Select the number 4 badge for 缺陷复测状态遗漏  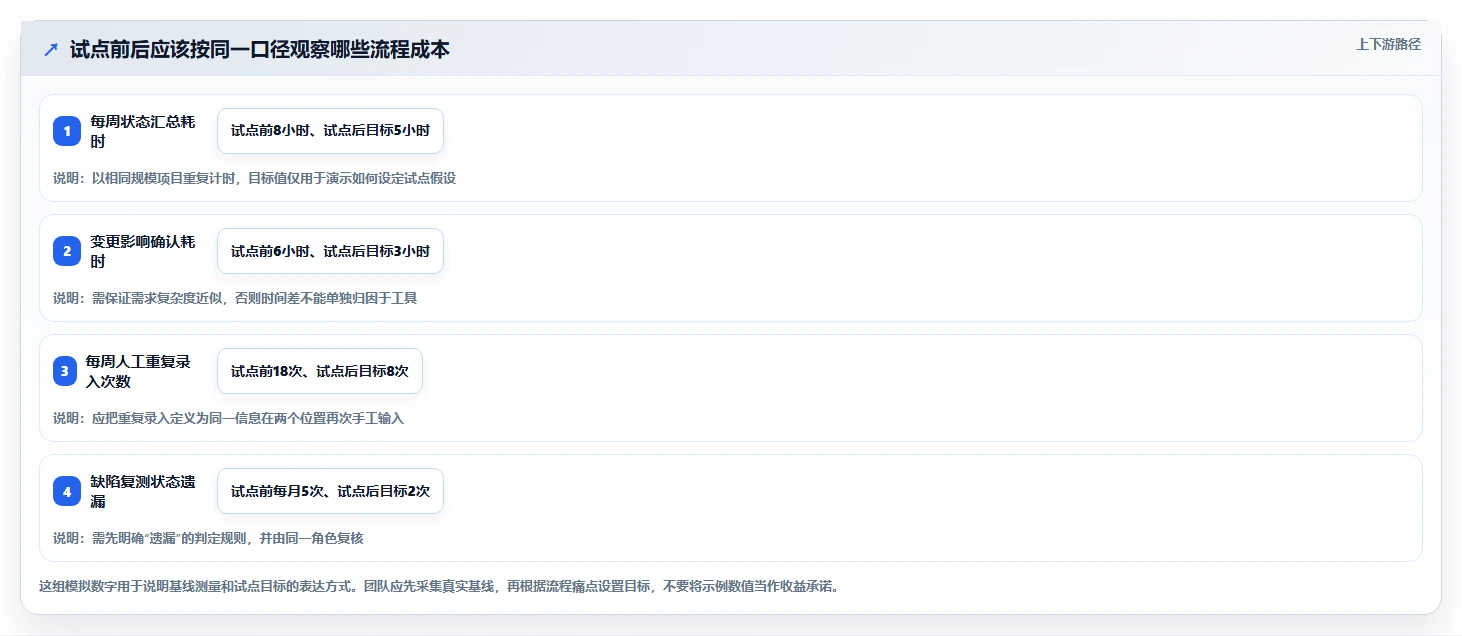(x=67, y=491)
